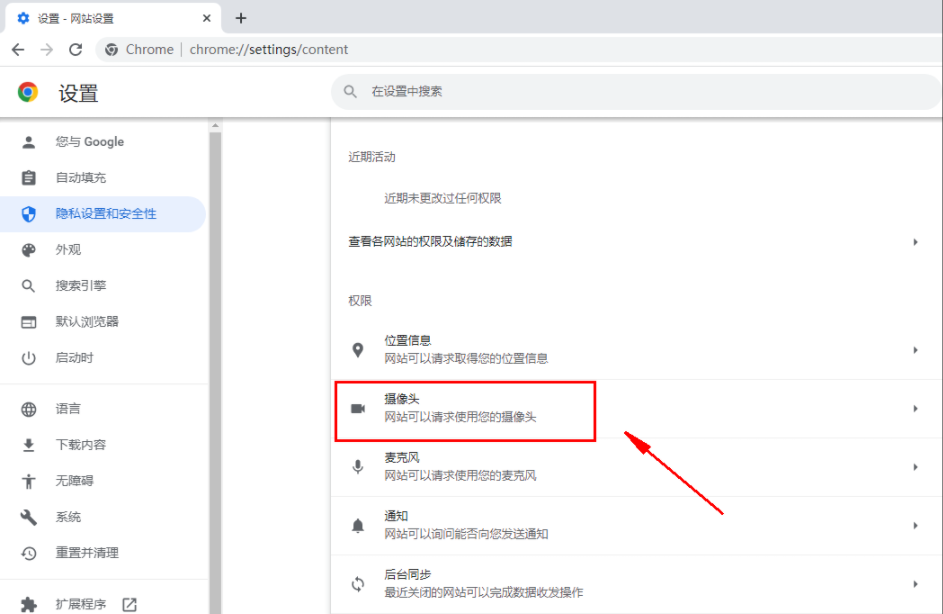Expand the 位置信息 row arrow
This screenshot has height=614, width=943.
914,350
